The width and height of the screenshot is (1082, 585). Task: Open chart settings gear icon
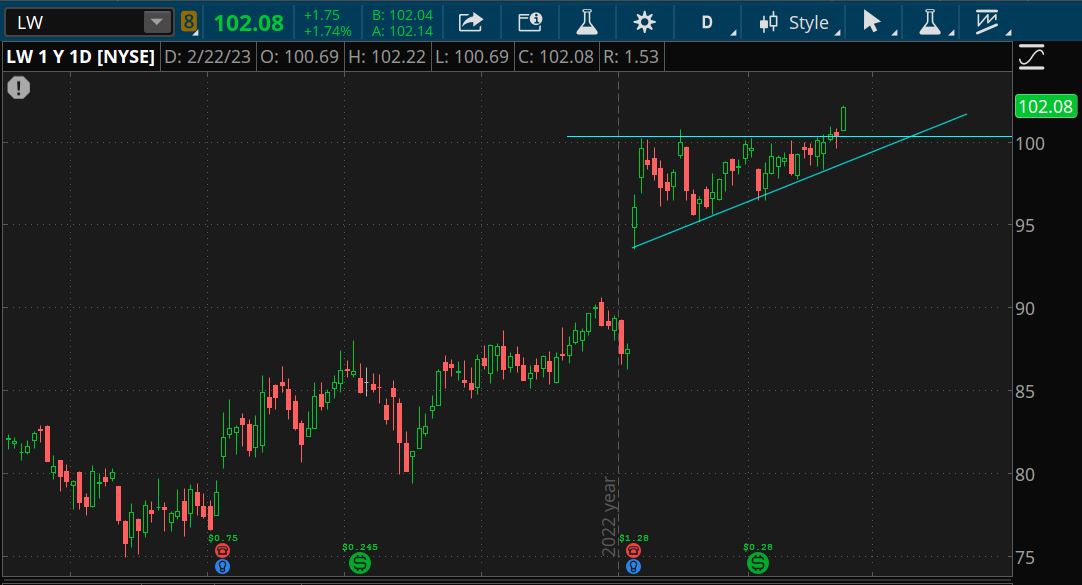(645, 21)
